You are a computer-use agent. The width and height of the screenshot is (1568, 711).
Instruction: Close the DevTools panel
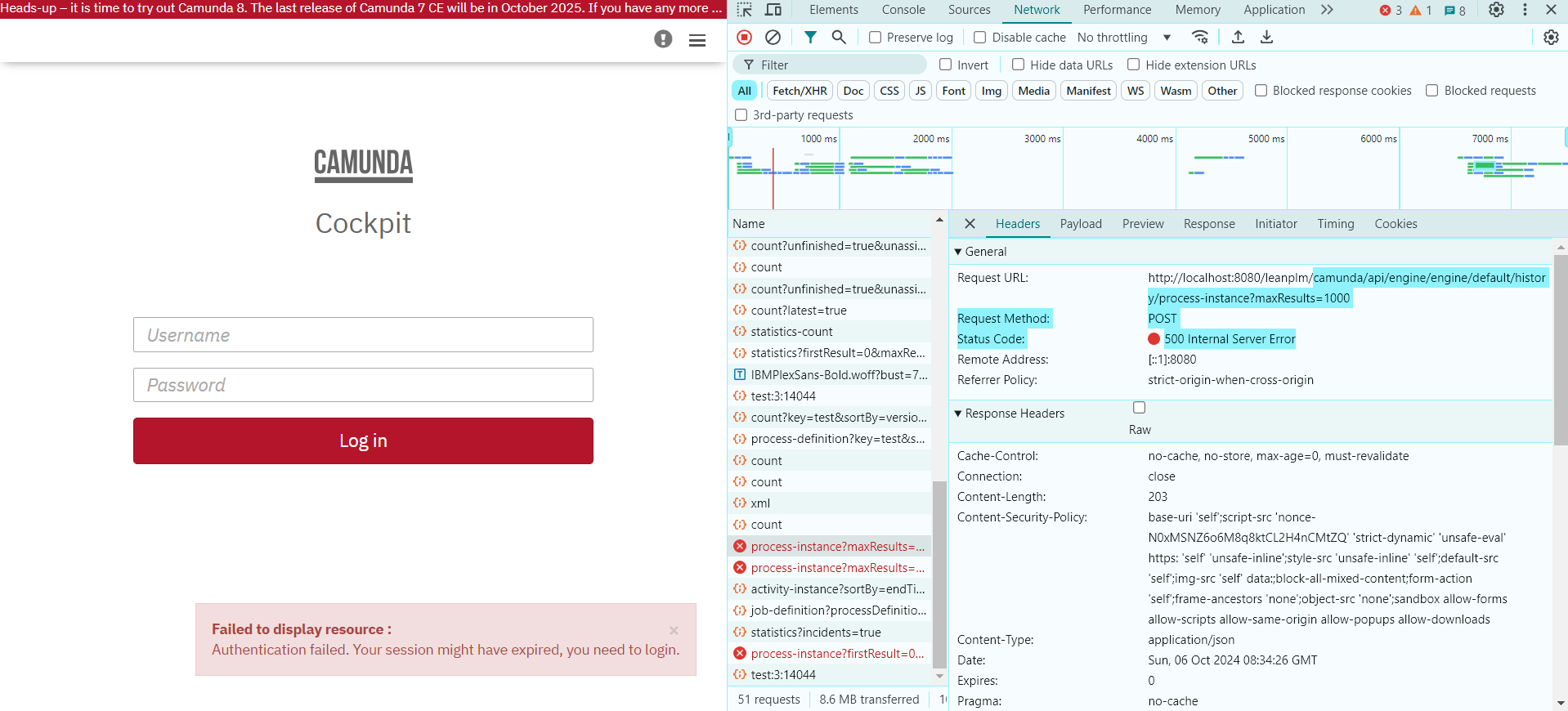tap(1551, 10)
